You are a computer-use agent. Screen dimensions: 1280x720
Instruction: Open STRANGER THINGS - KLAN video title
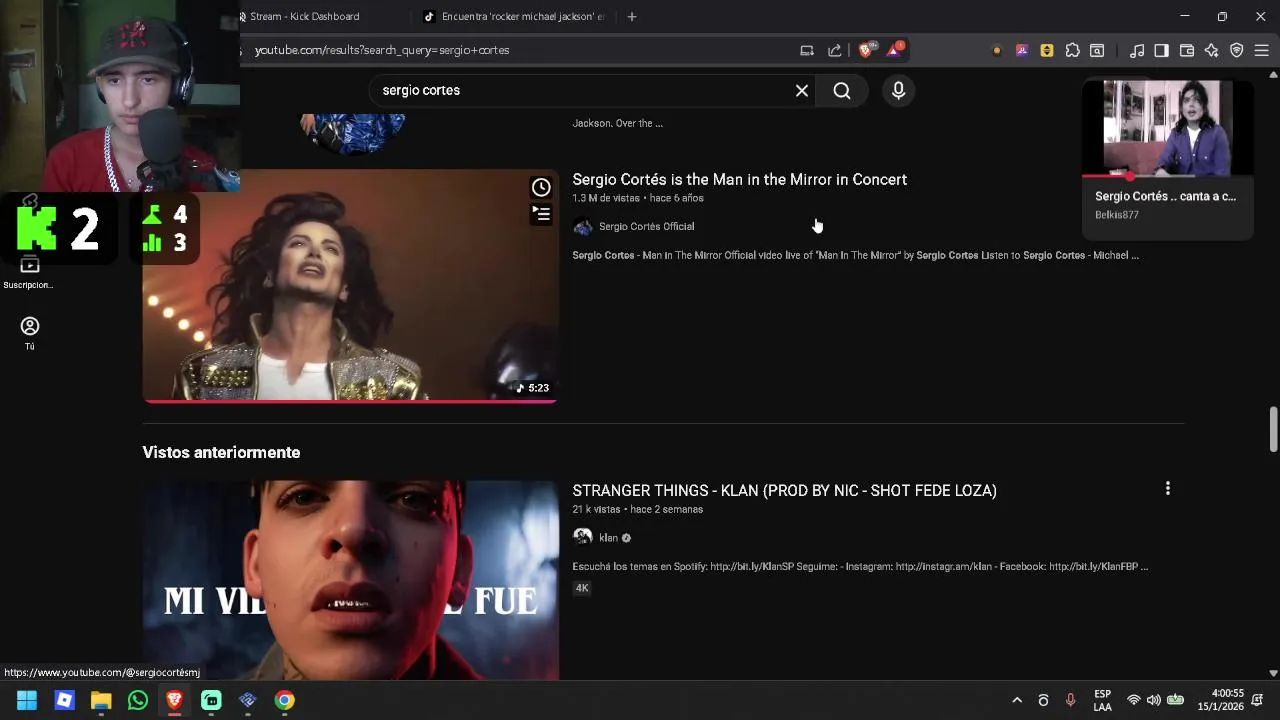(x=784, y=491)
